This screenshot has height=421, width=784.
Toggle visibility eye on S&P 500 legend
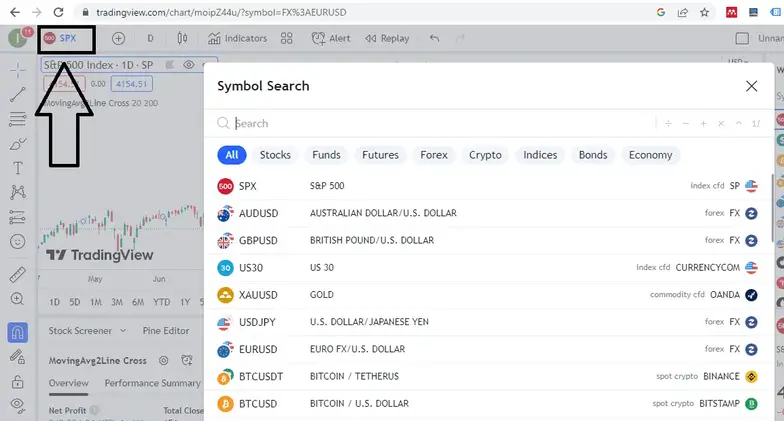coord(188,65)
